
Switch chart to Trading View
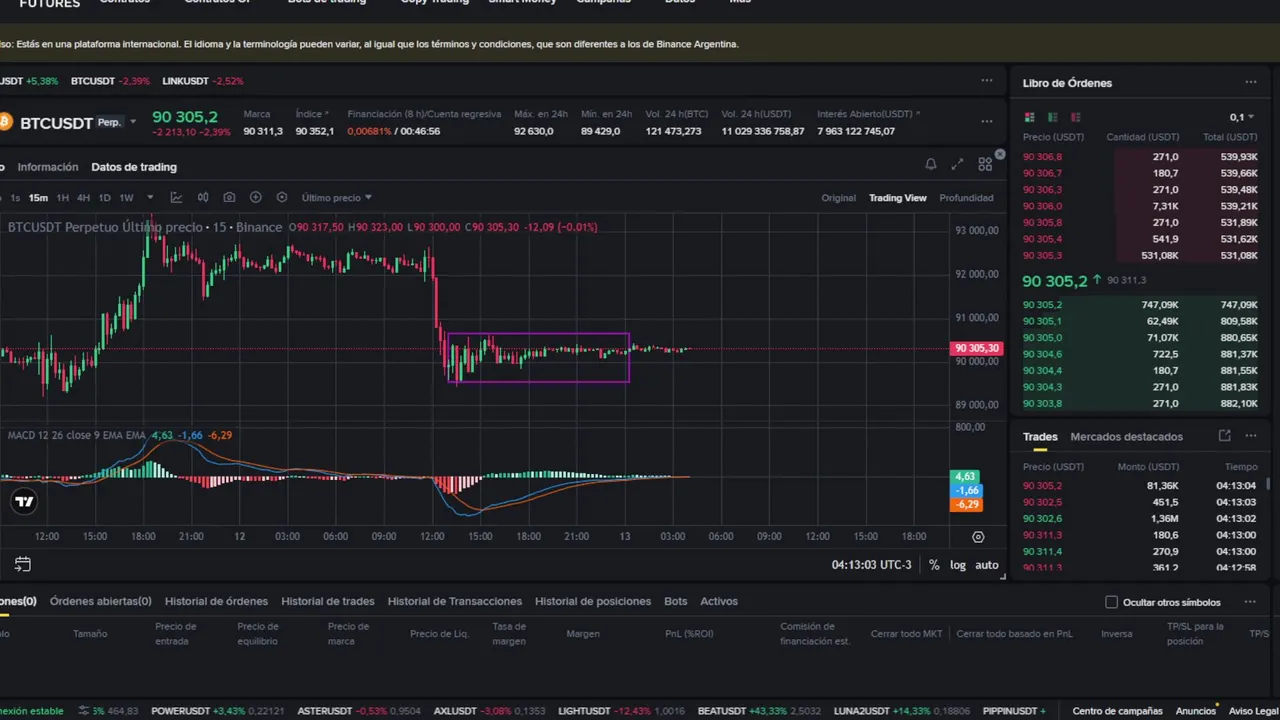point(898,198)
